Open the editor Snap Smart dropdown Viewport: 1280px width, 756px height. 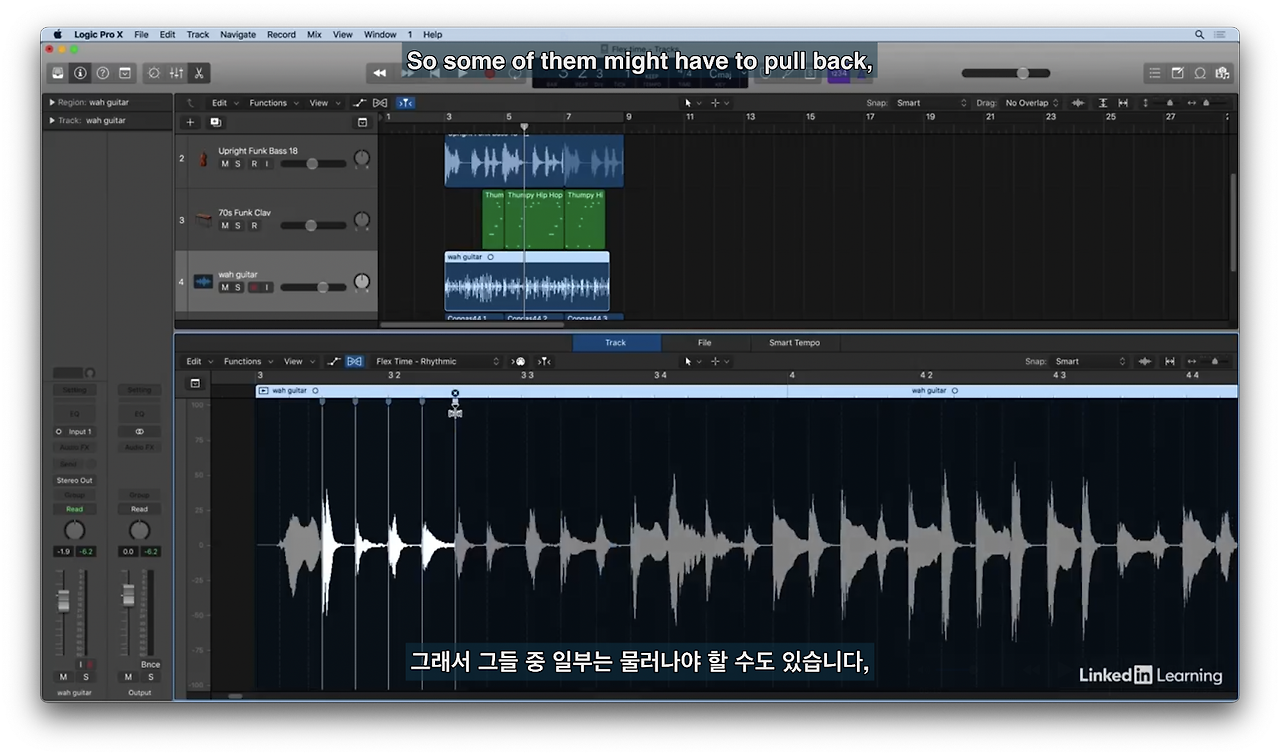pyautogui.click(x=1090, y=361)
